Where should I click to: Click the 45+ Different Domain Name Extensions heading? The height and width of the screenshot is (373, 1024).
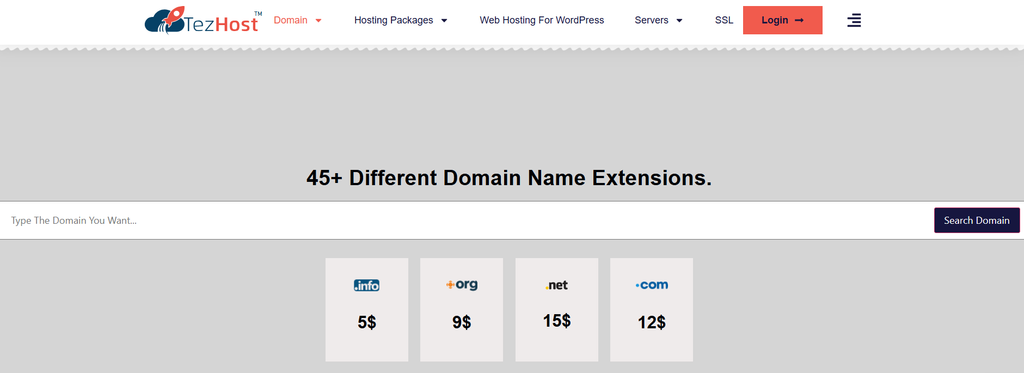[x=509, y=178]
